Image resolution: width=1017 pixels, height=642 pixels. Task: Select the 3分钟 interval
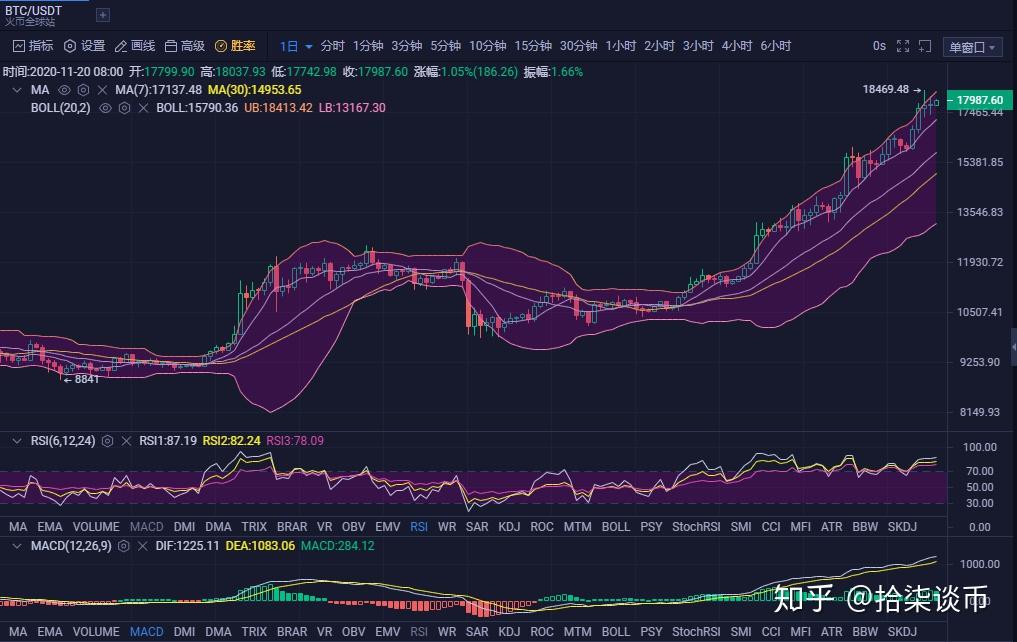(407, 46)
